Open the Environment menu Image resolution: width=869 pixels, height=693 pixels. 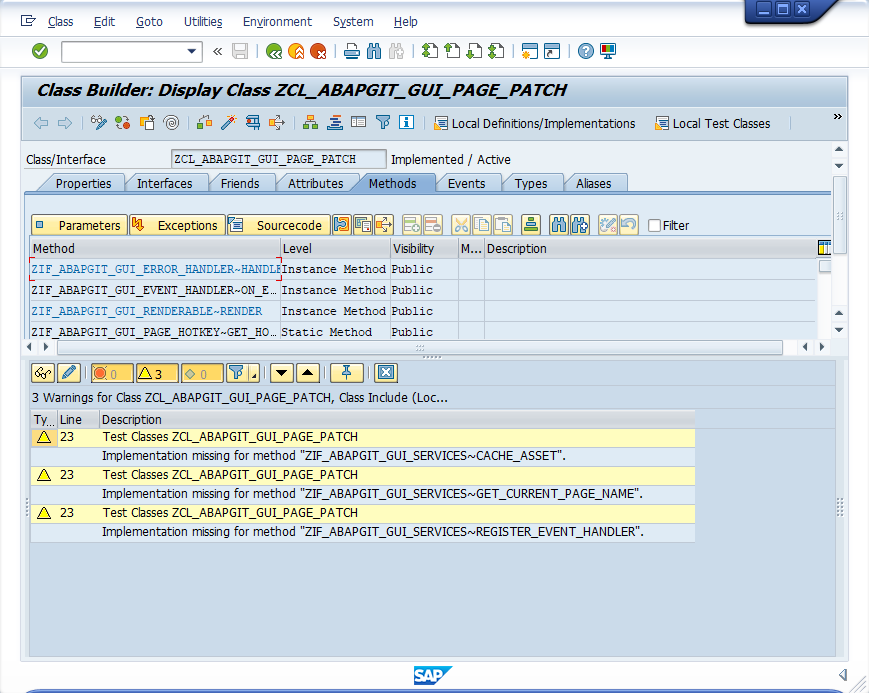coord(277,22)
